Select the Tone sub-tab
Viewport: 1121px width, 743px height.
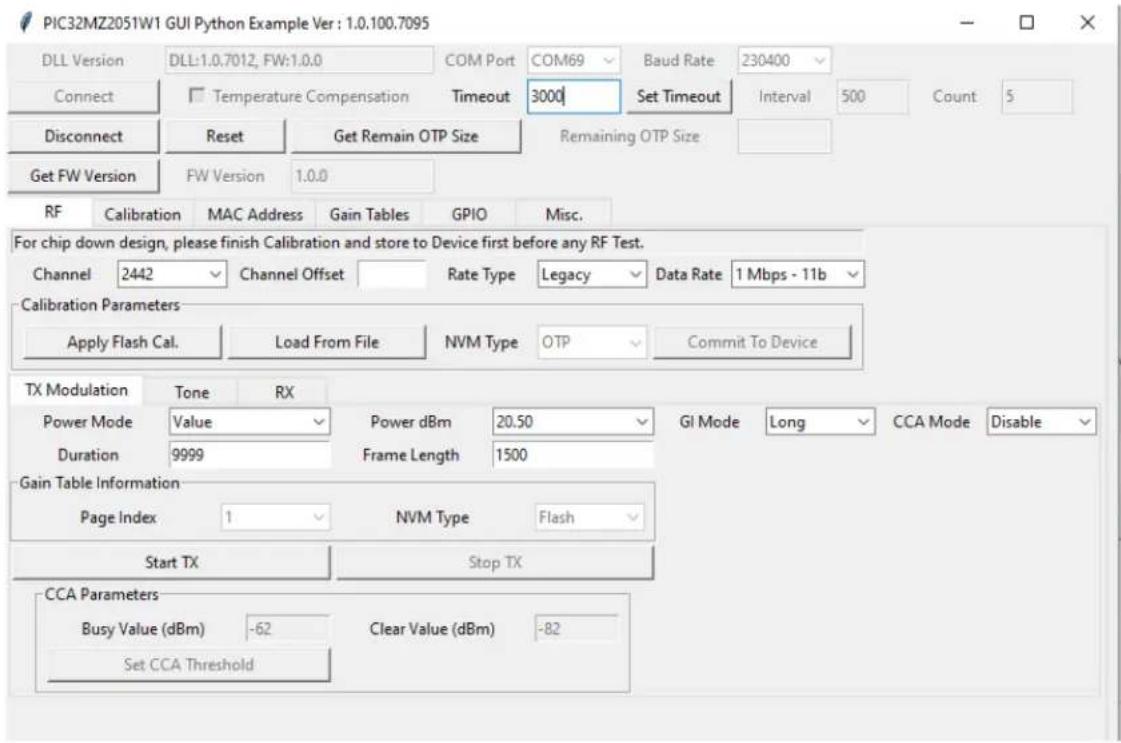[191, 392]
